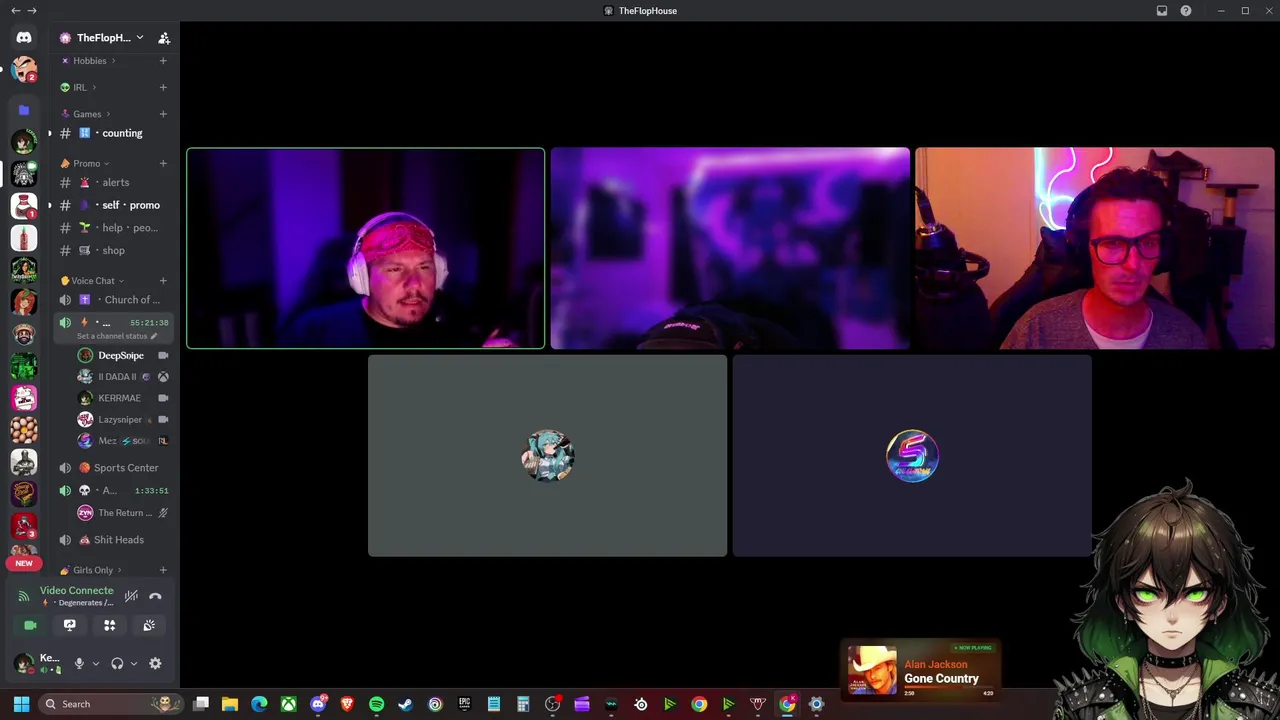Collapse the Hobbies category
This screenshot has width=1280, height=720.
pyautogui.click(x=90, y=61)
